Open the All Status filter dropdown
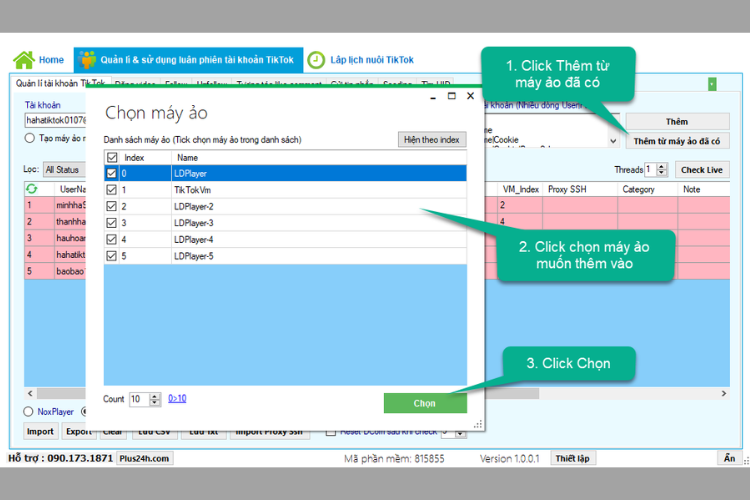The height and width of the screenshot is (500, 750). click(x=64, y=170)
